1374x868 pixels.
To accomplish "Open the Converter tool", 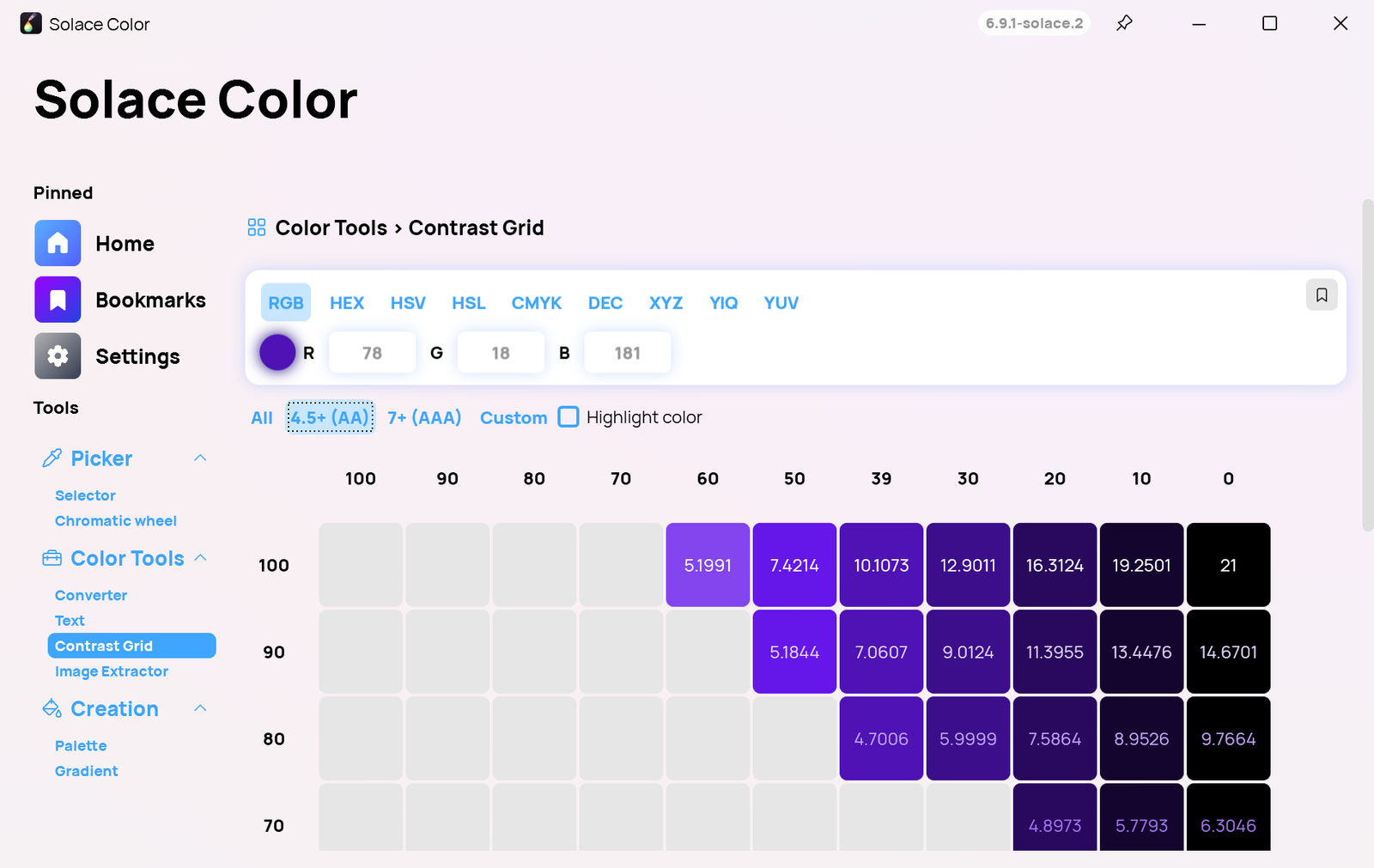I will click(91, 595).
